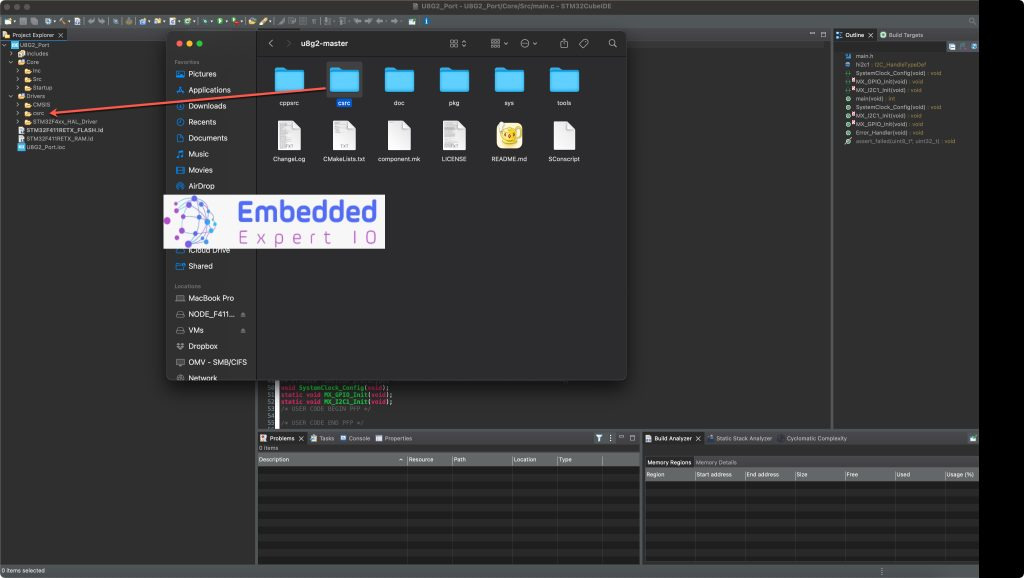Expand the STM32F4xx_HAL_Driver node
The image size is (1024, 578).
[x=18, y=121]
